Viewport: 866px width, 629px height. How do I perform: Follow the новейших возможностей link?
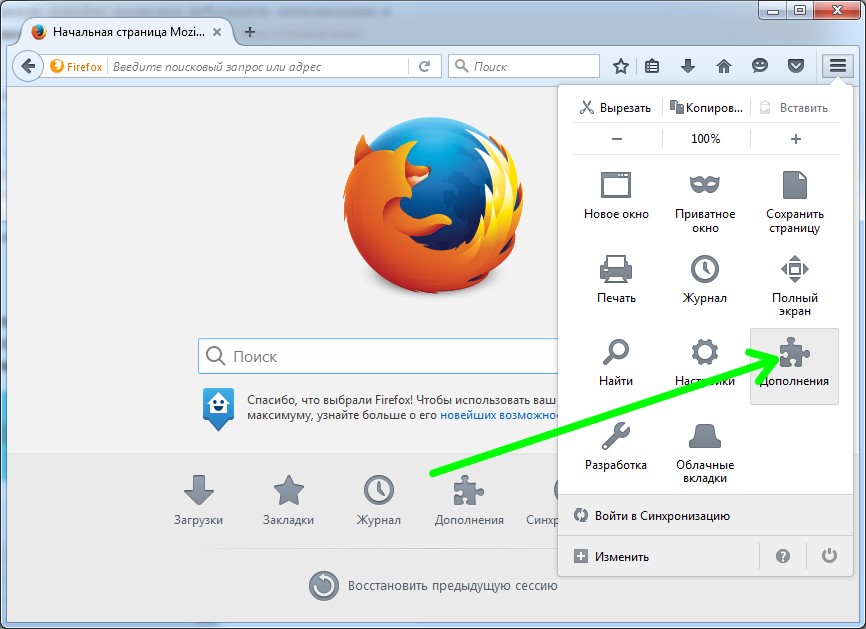(499, 415)
